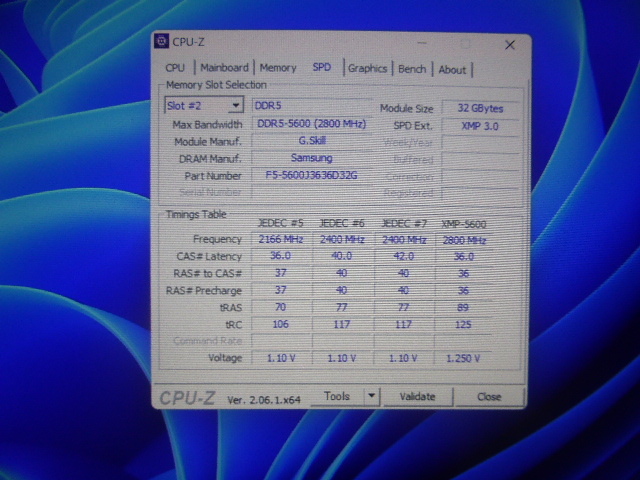
Task: Minimize the CPU-Z window
Action: point(422,42)
